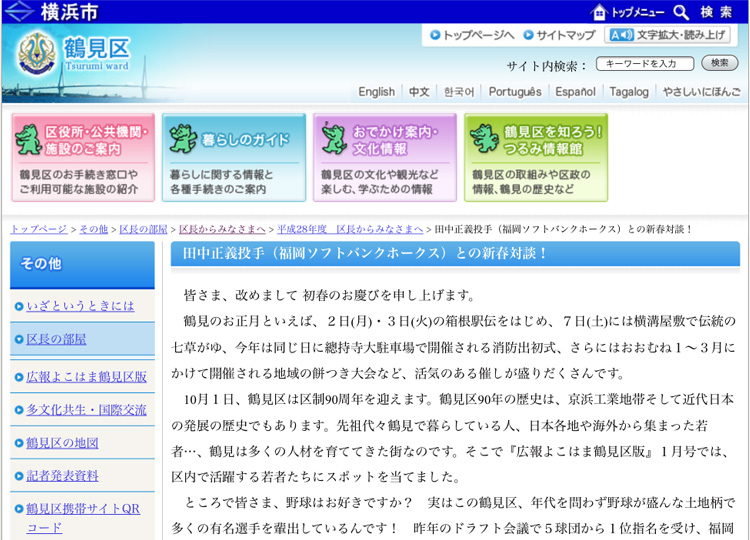This screenshot has width=750, height=540.
Task: Go to トップページへ header link
Action: click(472, 35)
